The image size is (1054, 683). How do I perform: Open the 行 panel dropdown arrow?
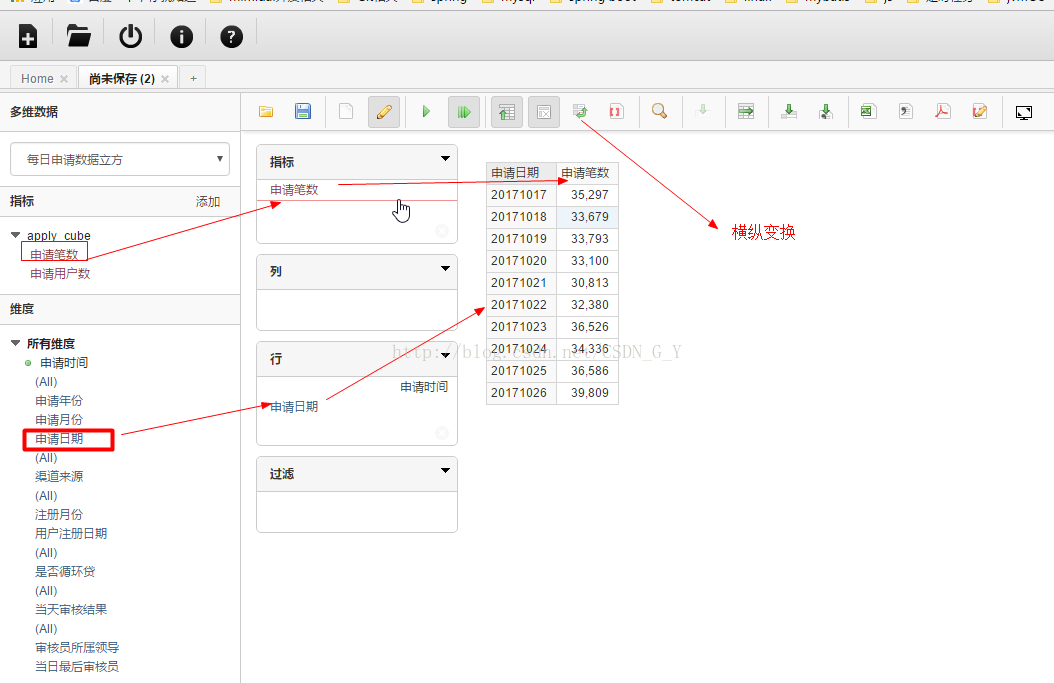point(445,356)
